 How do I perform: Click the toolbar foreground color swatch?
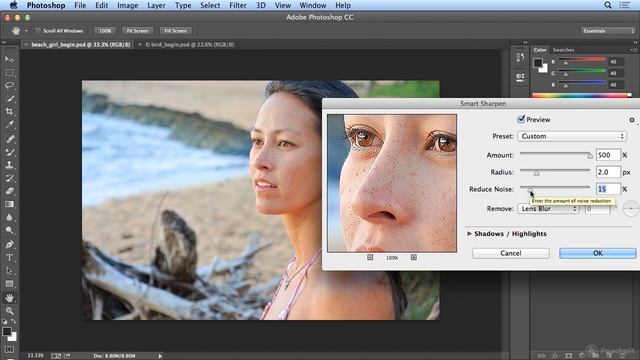point(7,332)
